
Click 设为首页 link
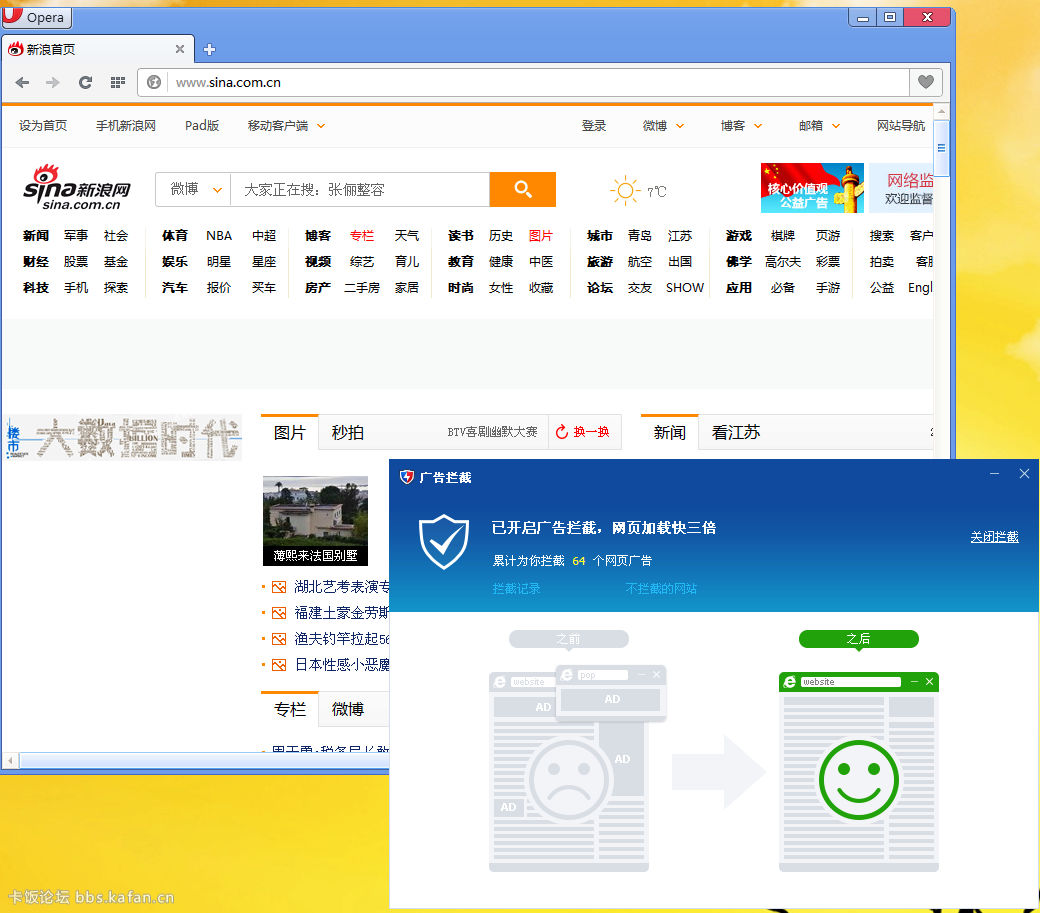(x=43, y=126)
